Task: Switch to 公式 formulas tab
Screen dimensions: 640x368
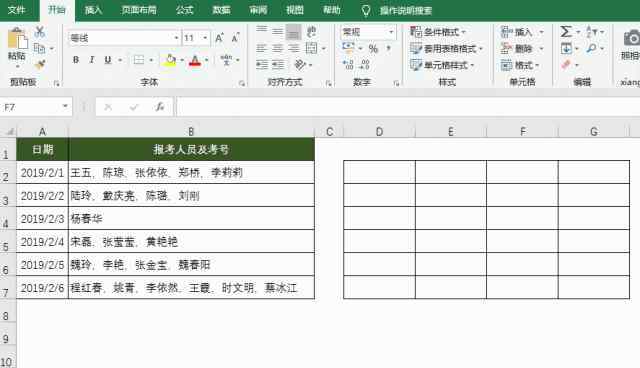Action: pyautogui.click(x=184, y=10)
